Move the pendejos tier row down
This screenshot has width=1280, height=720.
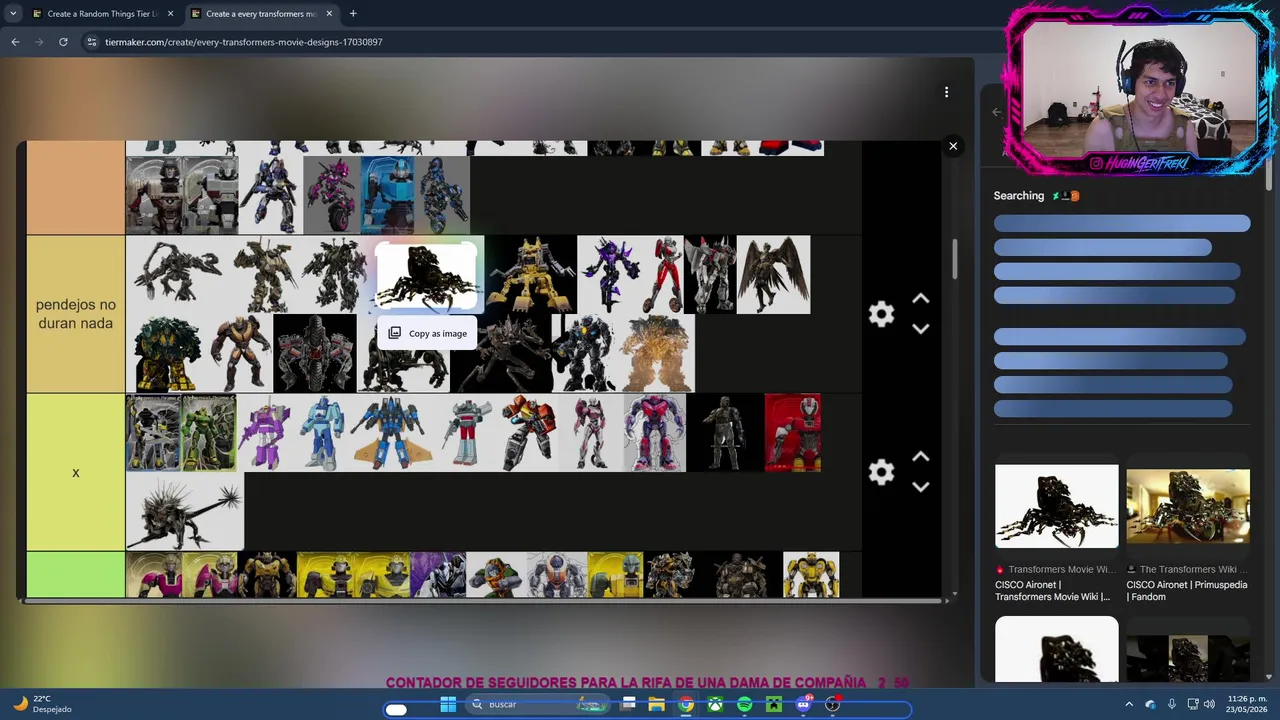pos(921,329)
